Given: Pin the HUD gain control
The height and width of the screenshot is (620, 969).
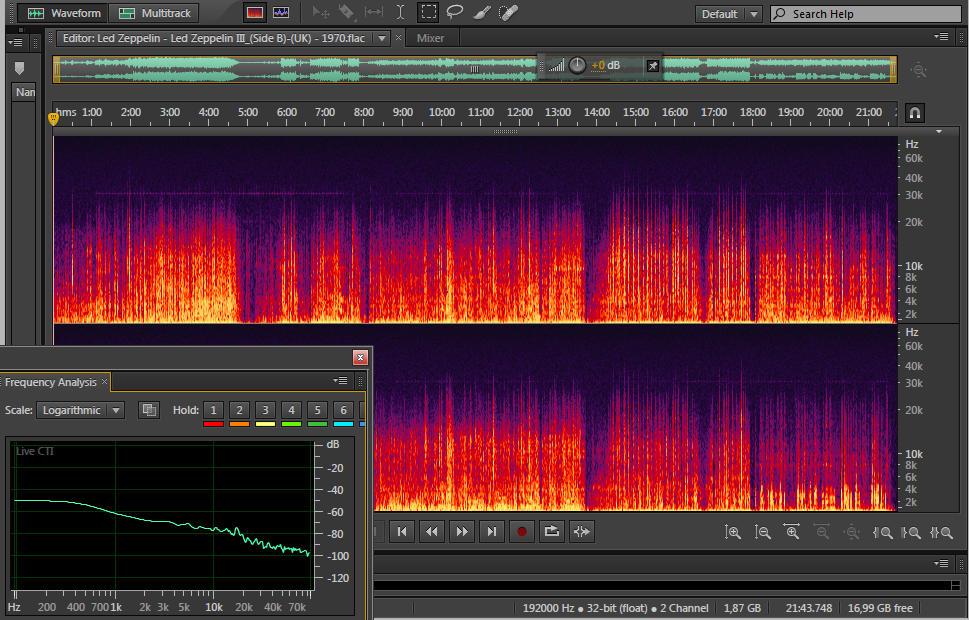Looking at the screenshot, I should 653,66.
